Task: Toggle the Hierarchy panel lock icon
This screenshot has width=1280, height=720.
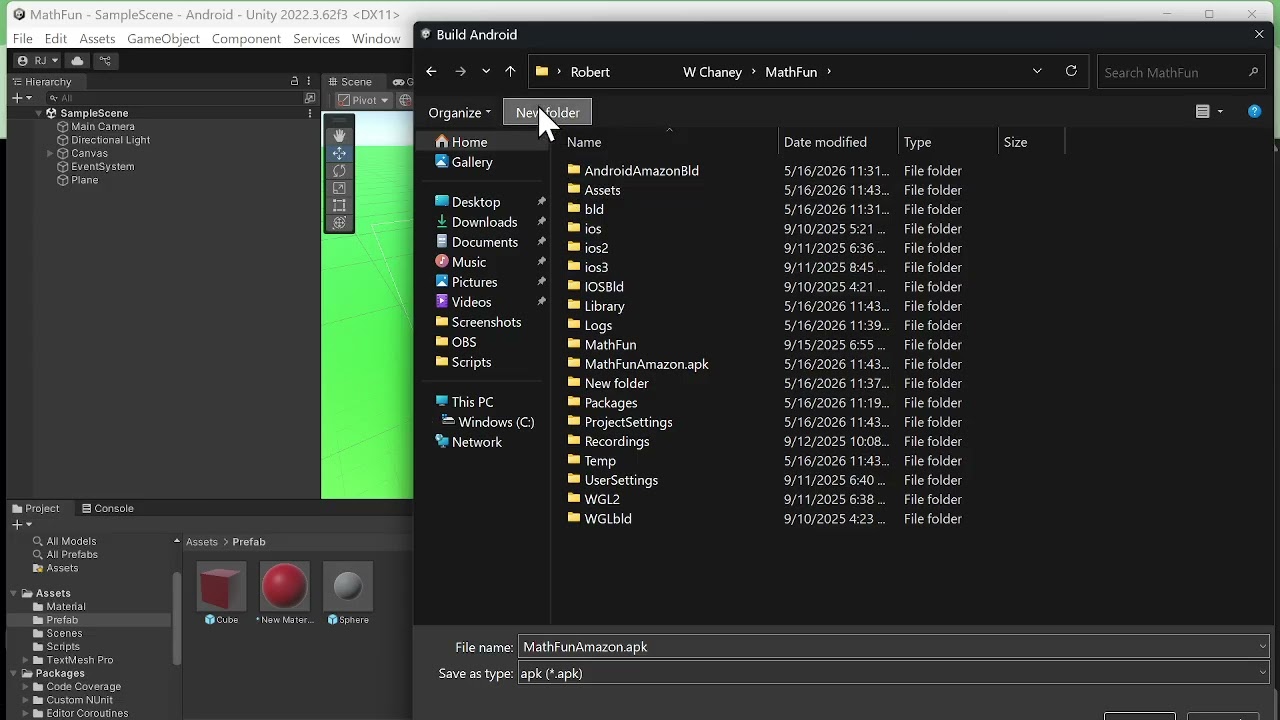Action: (x=294, y=81)
